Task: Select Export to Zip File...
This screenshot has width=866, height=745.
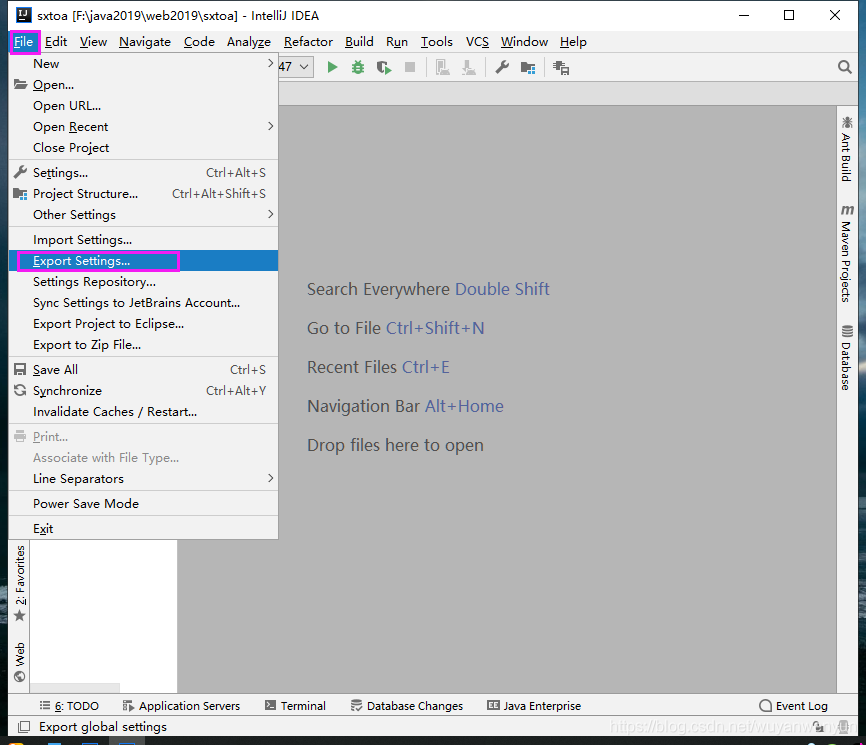Action: [144, 345]
